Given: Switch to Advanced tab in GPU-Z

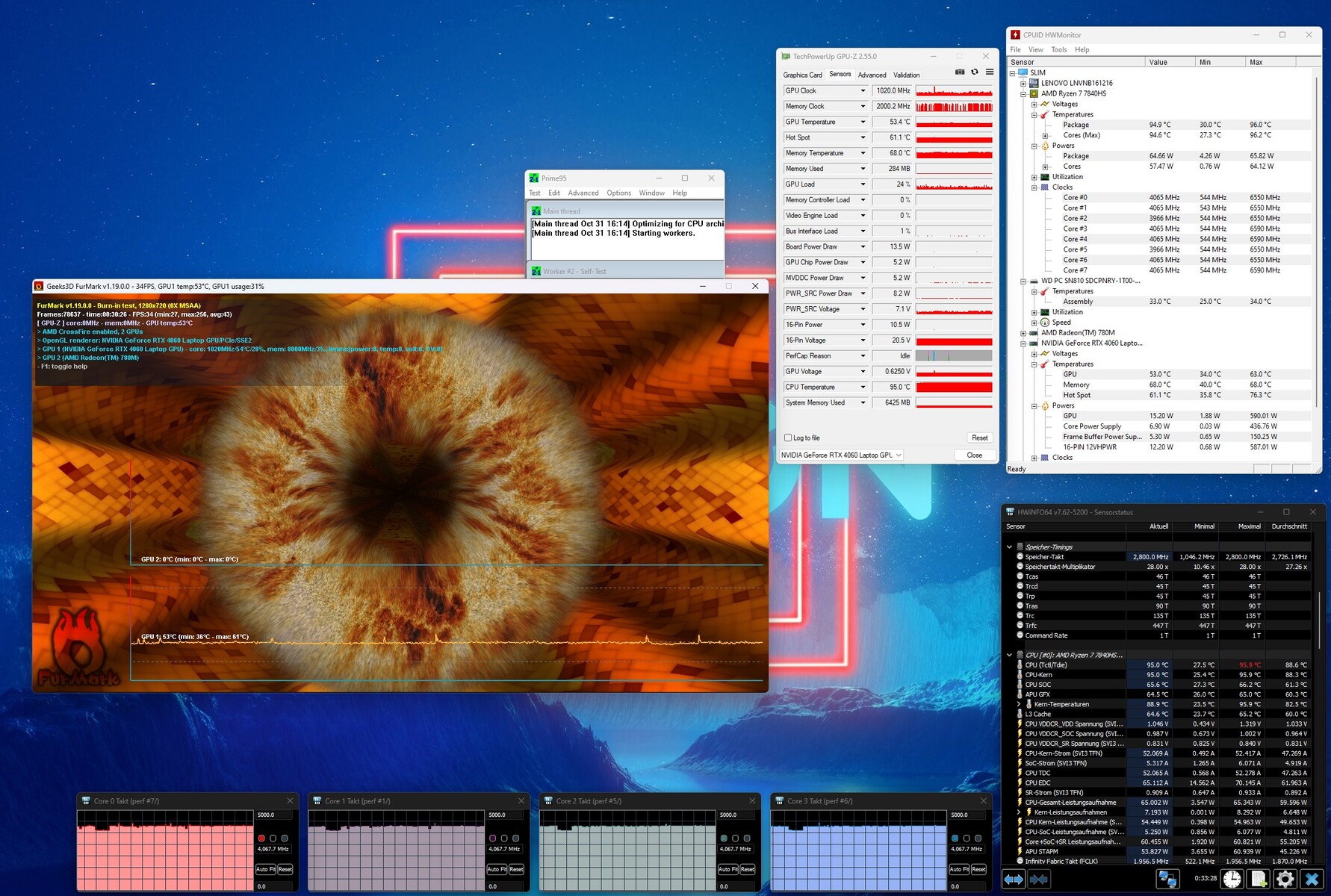Looking at the screenshot, I should [x=872, y=75].
